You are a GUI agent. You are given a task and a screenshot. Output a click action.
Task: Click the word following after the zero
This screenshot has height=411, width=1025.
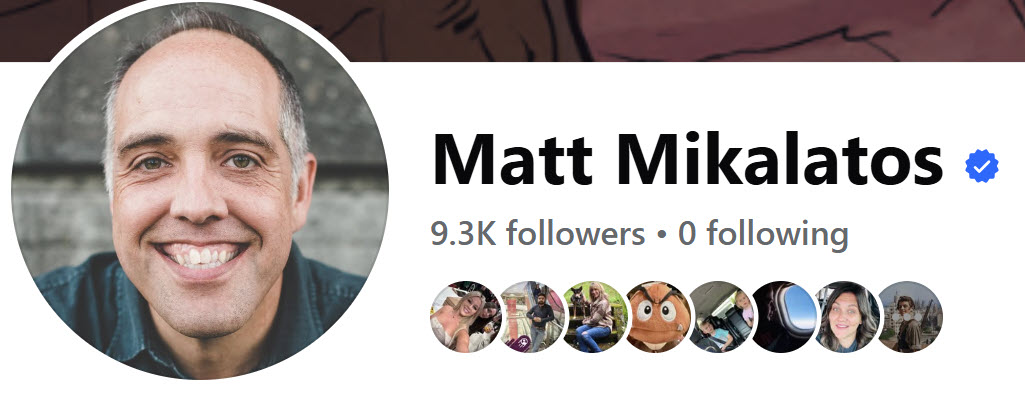click(x=778, y=235)
